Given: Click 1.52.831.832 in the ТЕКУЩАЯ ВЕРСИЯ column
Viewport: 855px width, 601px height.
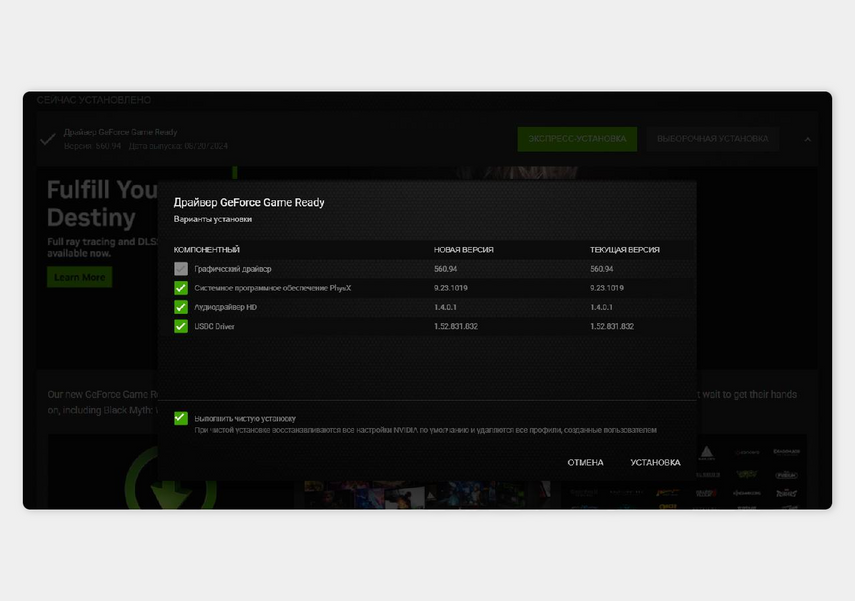Looking at the screenshot, I should 612,326.
